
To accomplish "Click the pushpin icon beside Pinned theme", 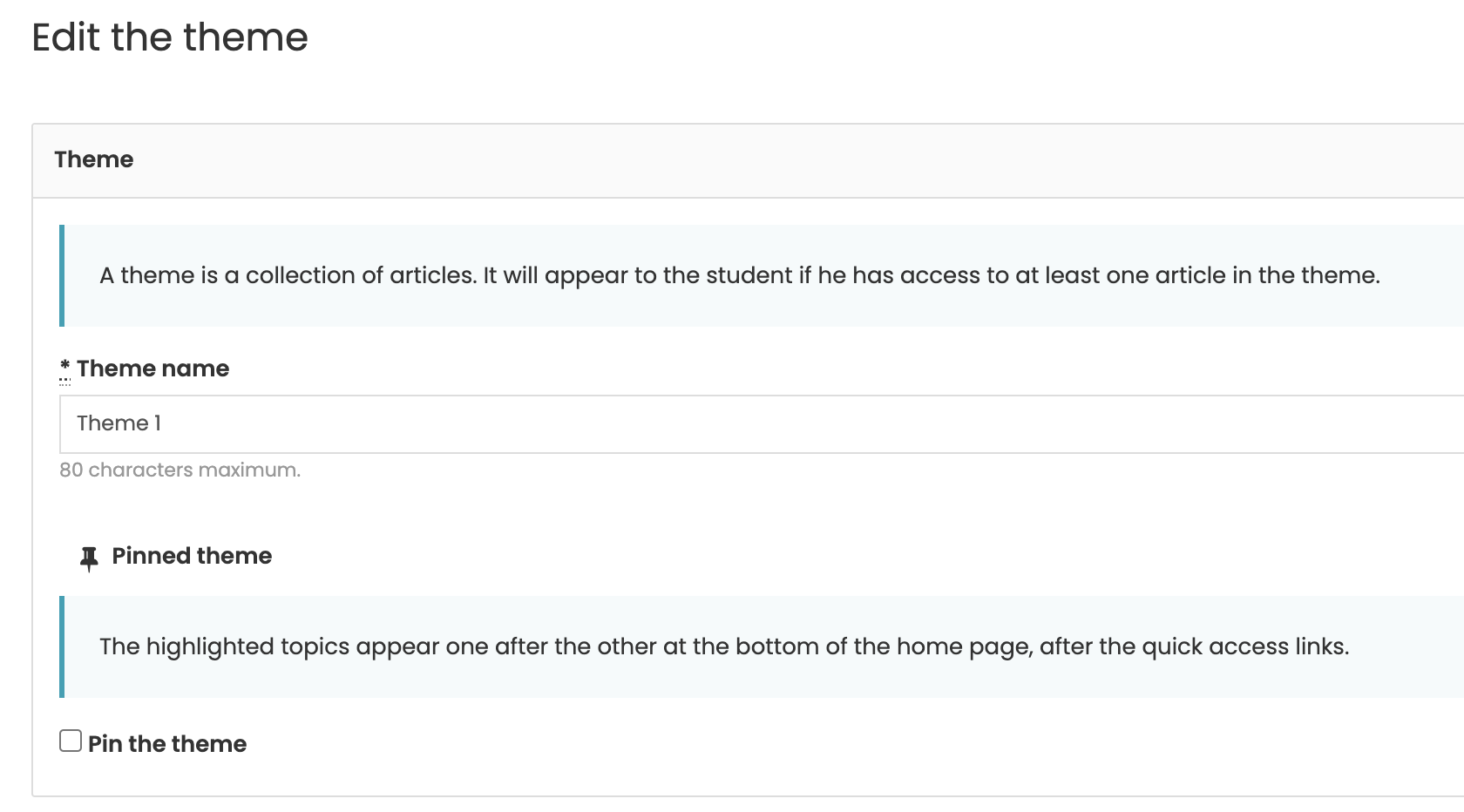I will point(89,558).
